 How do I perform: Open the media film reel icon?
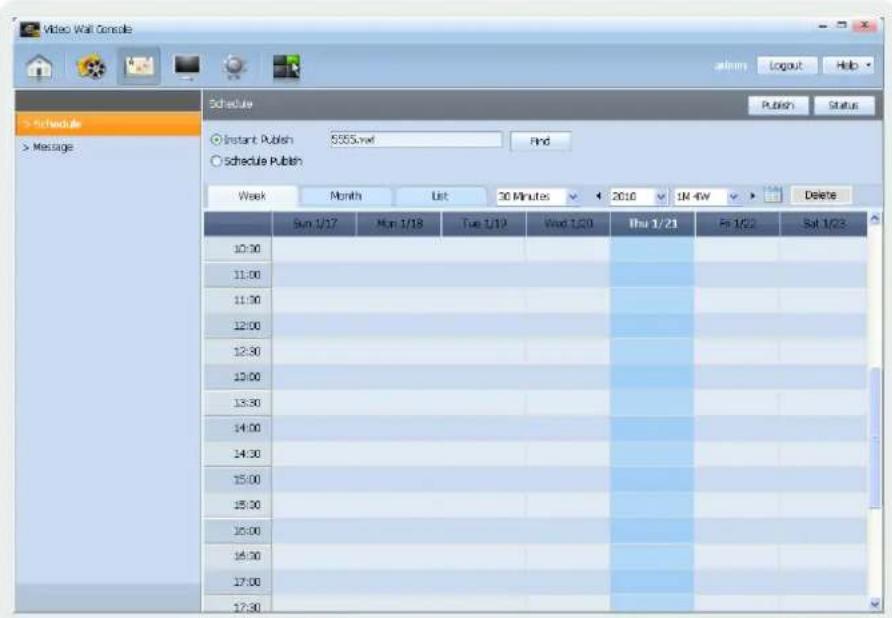tap(91, 67)
